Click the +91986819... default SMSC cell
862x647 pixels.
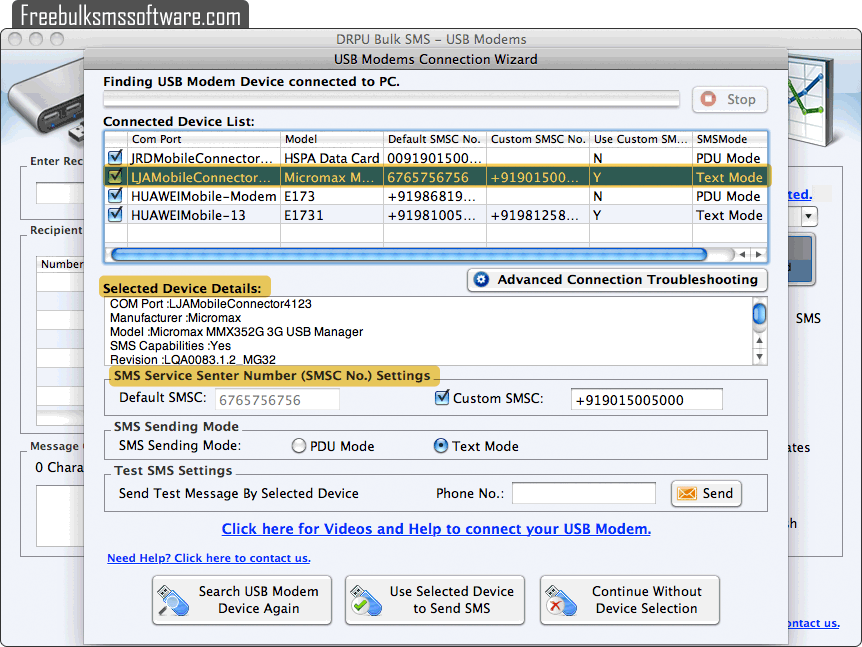(435, 196)
